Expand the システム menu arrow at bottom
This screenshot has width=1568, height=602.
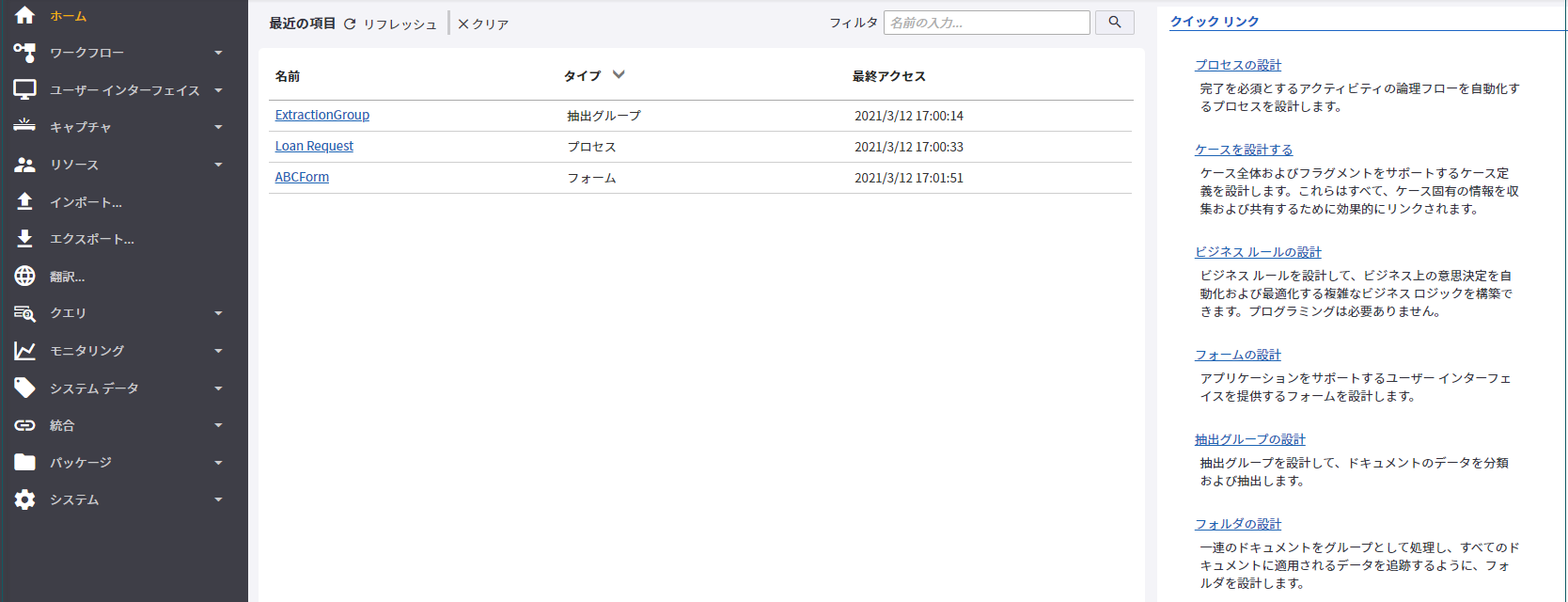pyautogui.click(x=218, y=499)
